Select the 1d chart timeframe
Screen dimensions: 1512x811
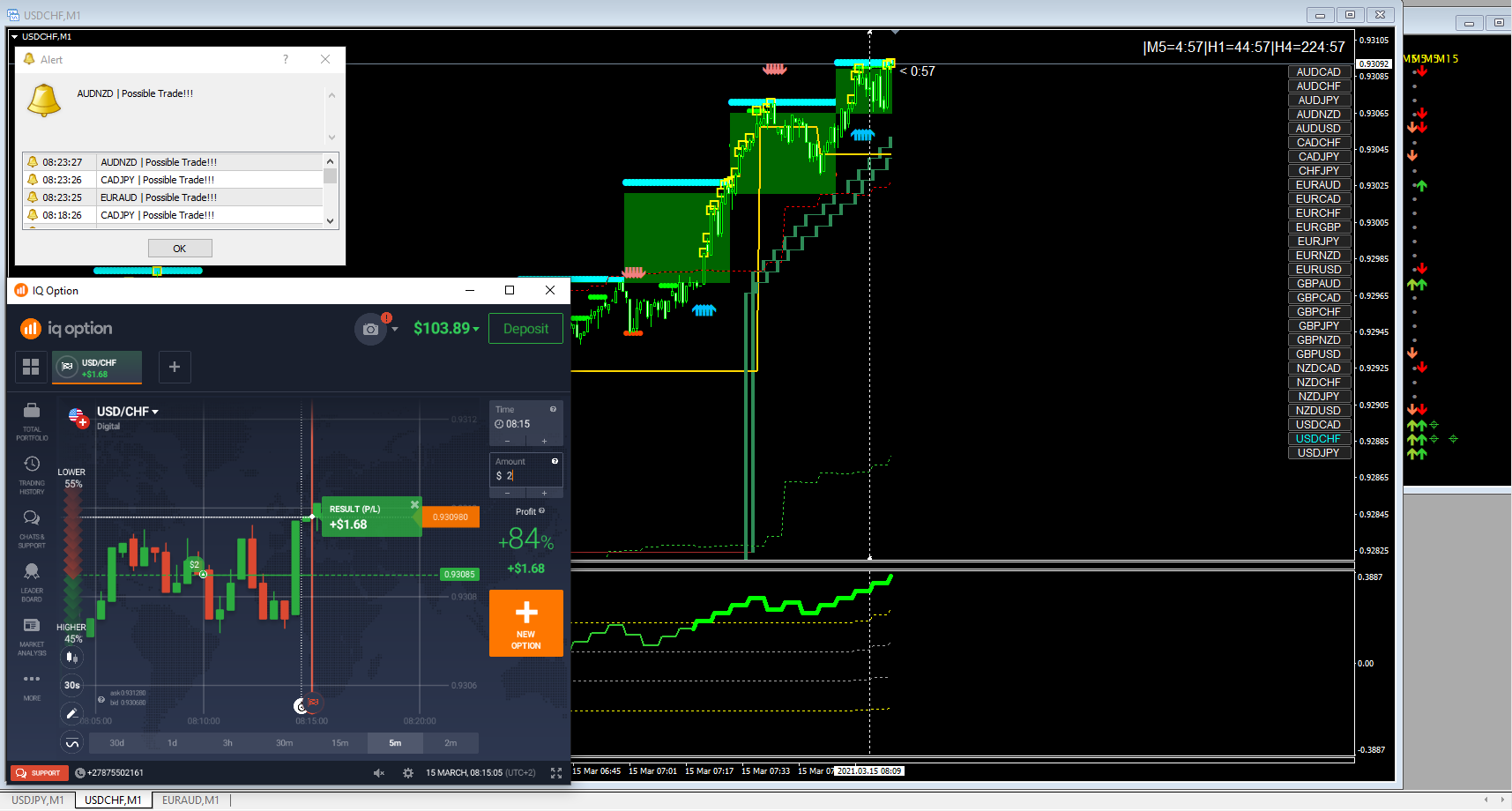point(172,743)
